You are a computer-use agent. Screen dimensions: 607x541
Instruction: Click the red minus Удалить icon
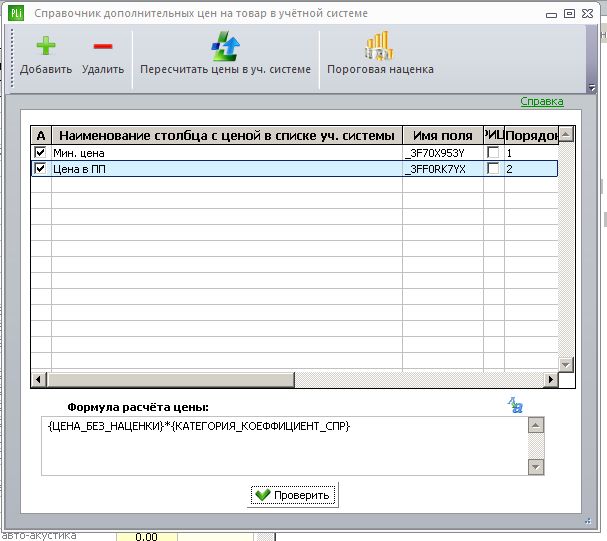pyautogui.click(x=103, y=46)
